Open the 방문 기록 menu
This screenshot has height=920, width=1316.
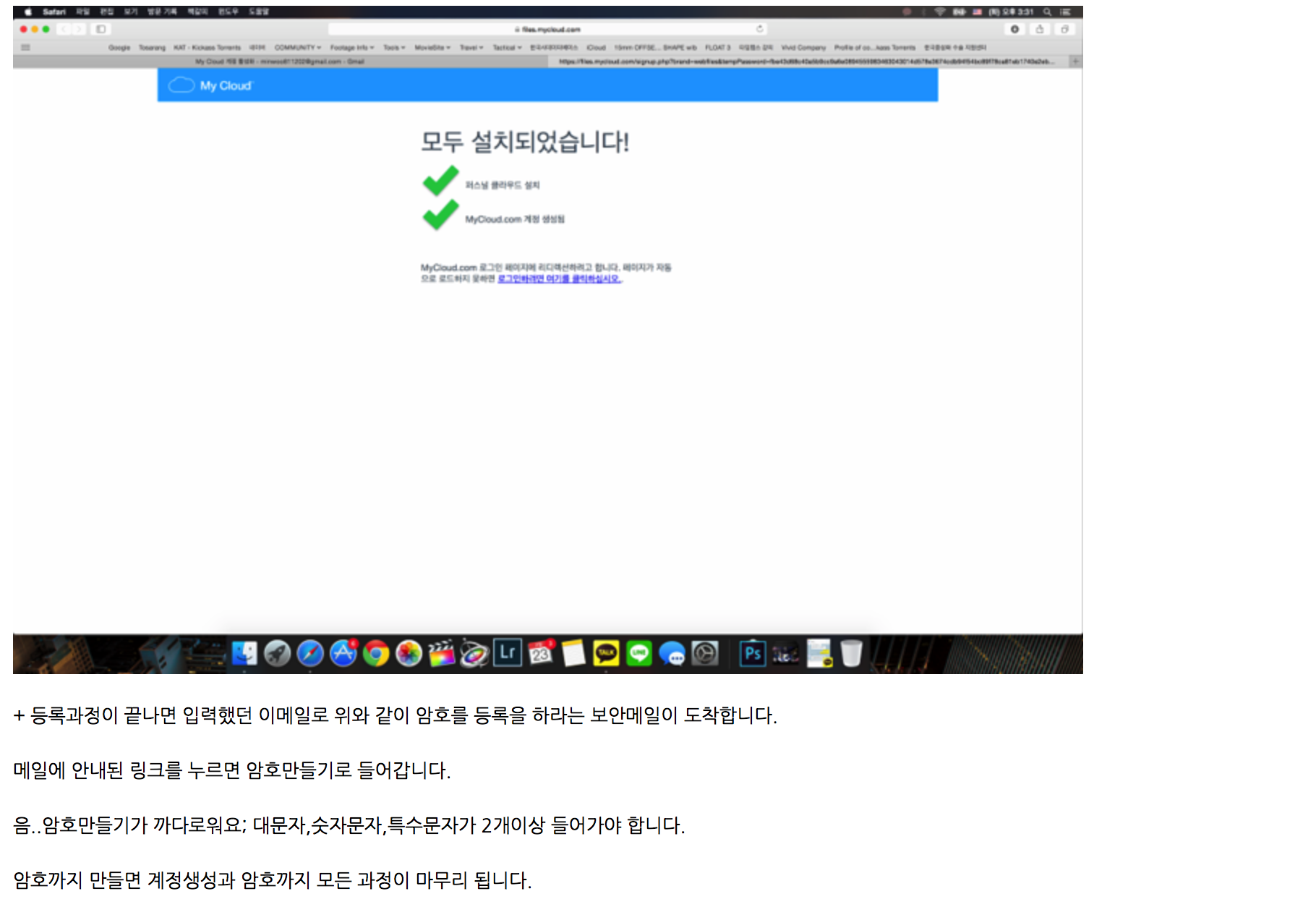click(162, 12)
